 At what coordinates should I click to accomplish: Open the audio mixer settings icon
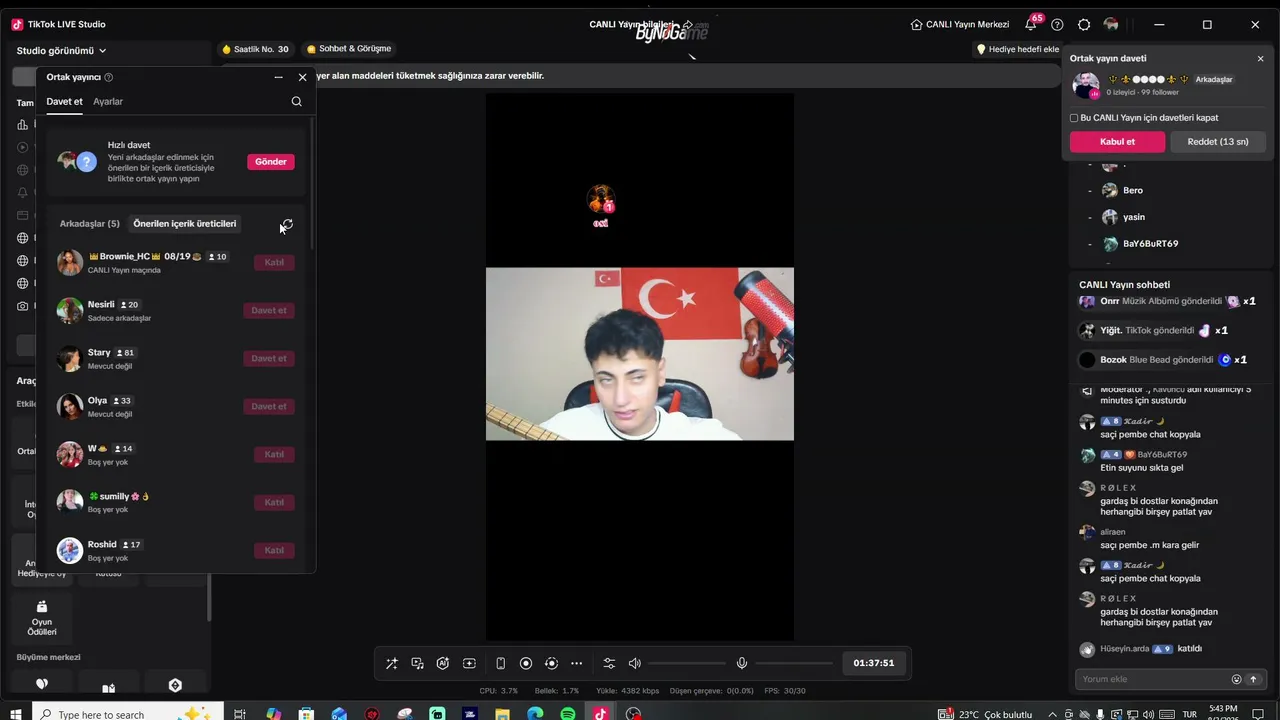click(609, 663)
